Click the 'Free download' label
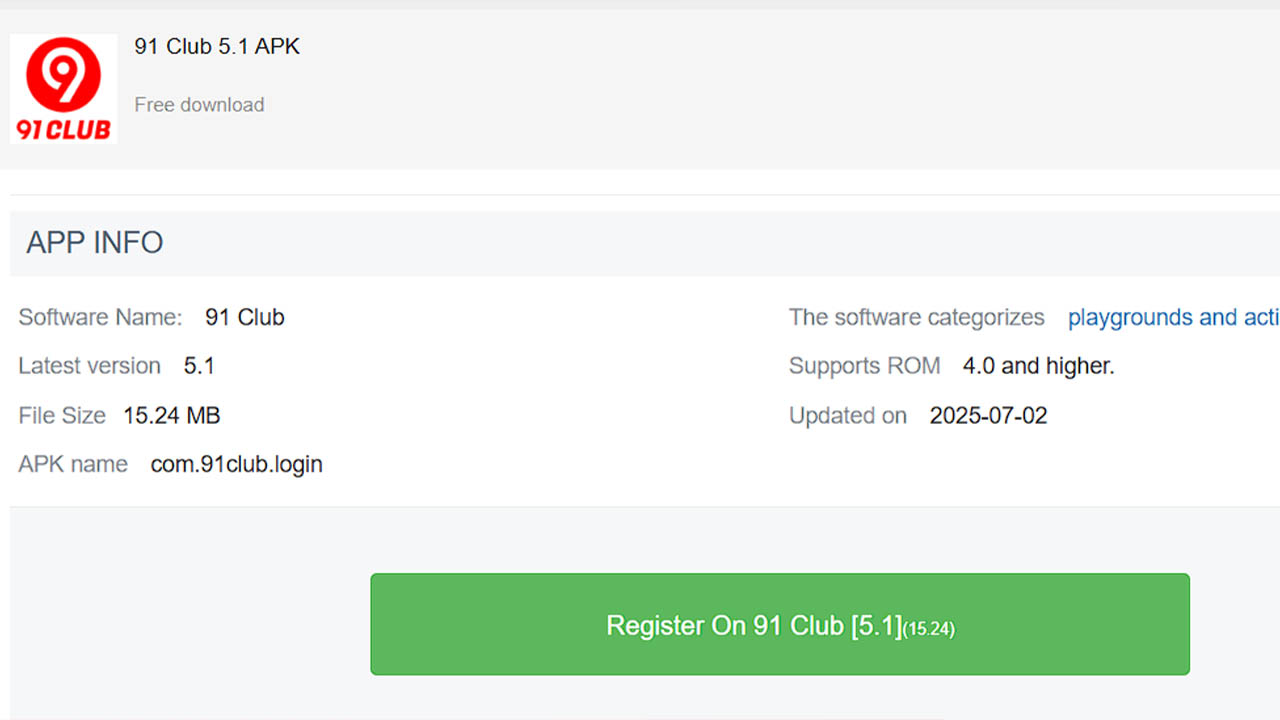 (x=199, y=104)
